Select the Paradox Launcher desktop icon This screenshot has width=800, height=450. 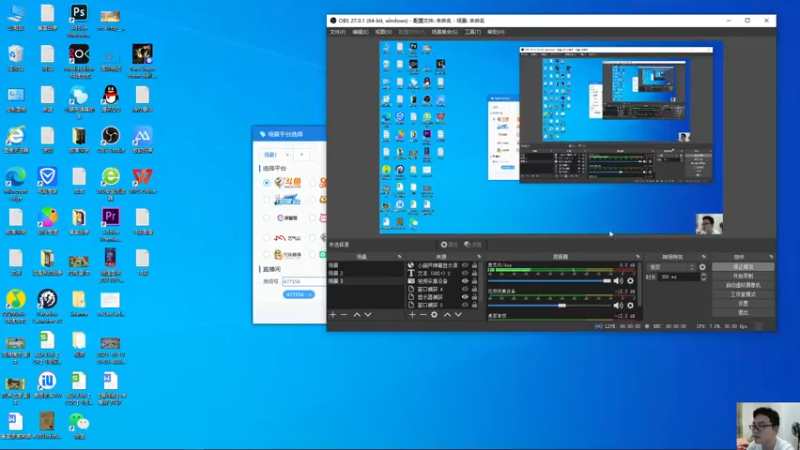point(47,306)
